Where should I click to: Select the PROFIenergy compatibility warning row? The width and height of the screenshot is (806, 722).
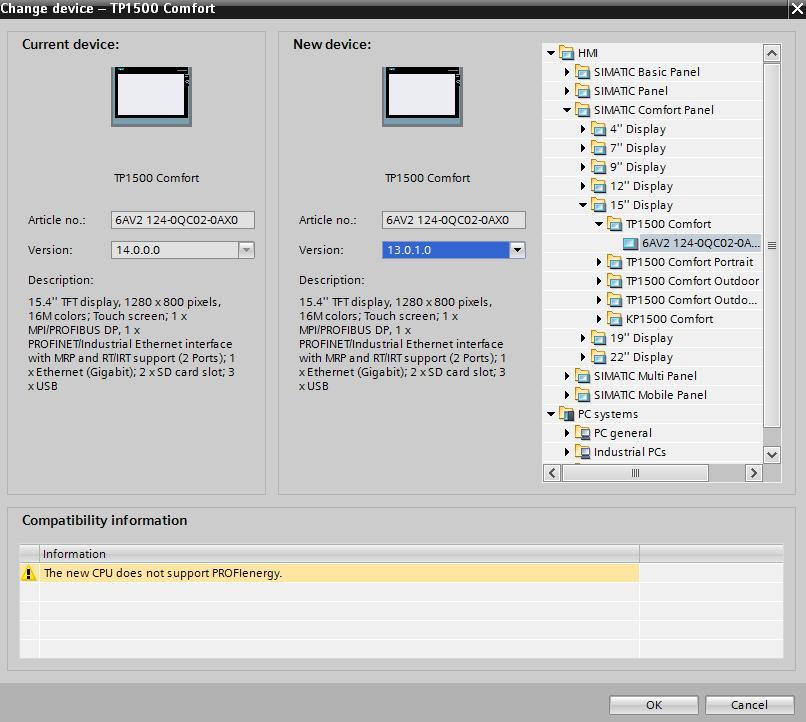coord(329,573)
